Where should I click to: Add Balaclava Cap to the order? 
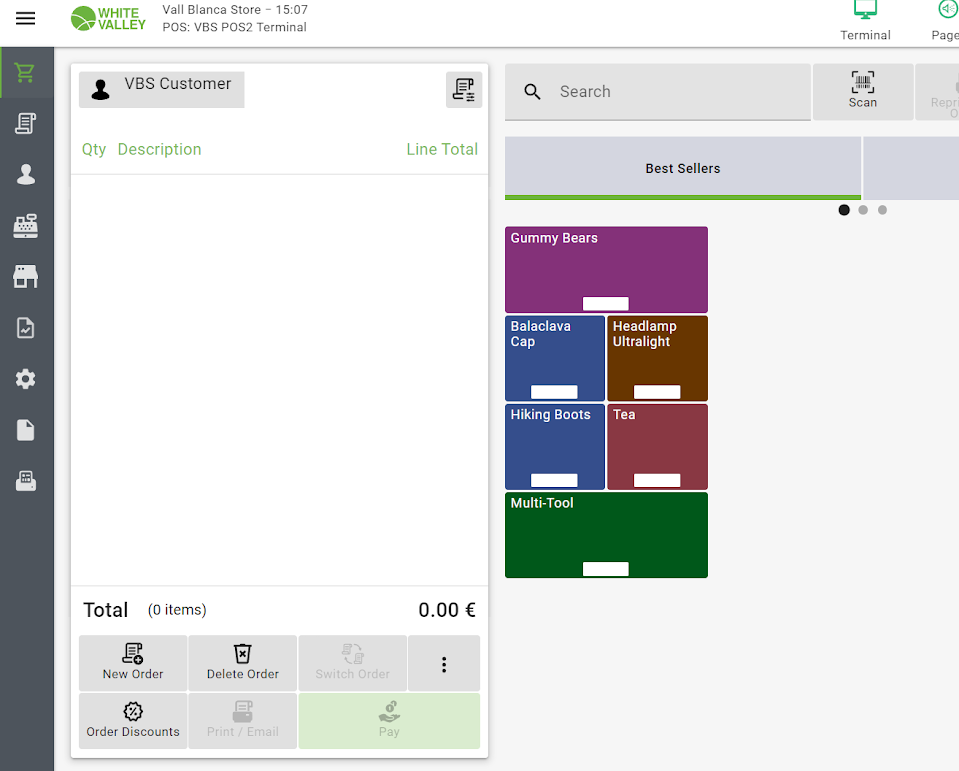[555, 358]
